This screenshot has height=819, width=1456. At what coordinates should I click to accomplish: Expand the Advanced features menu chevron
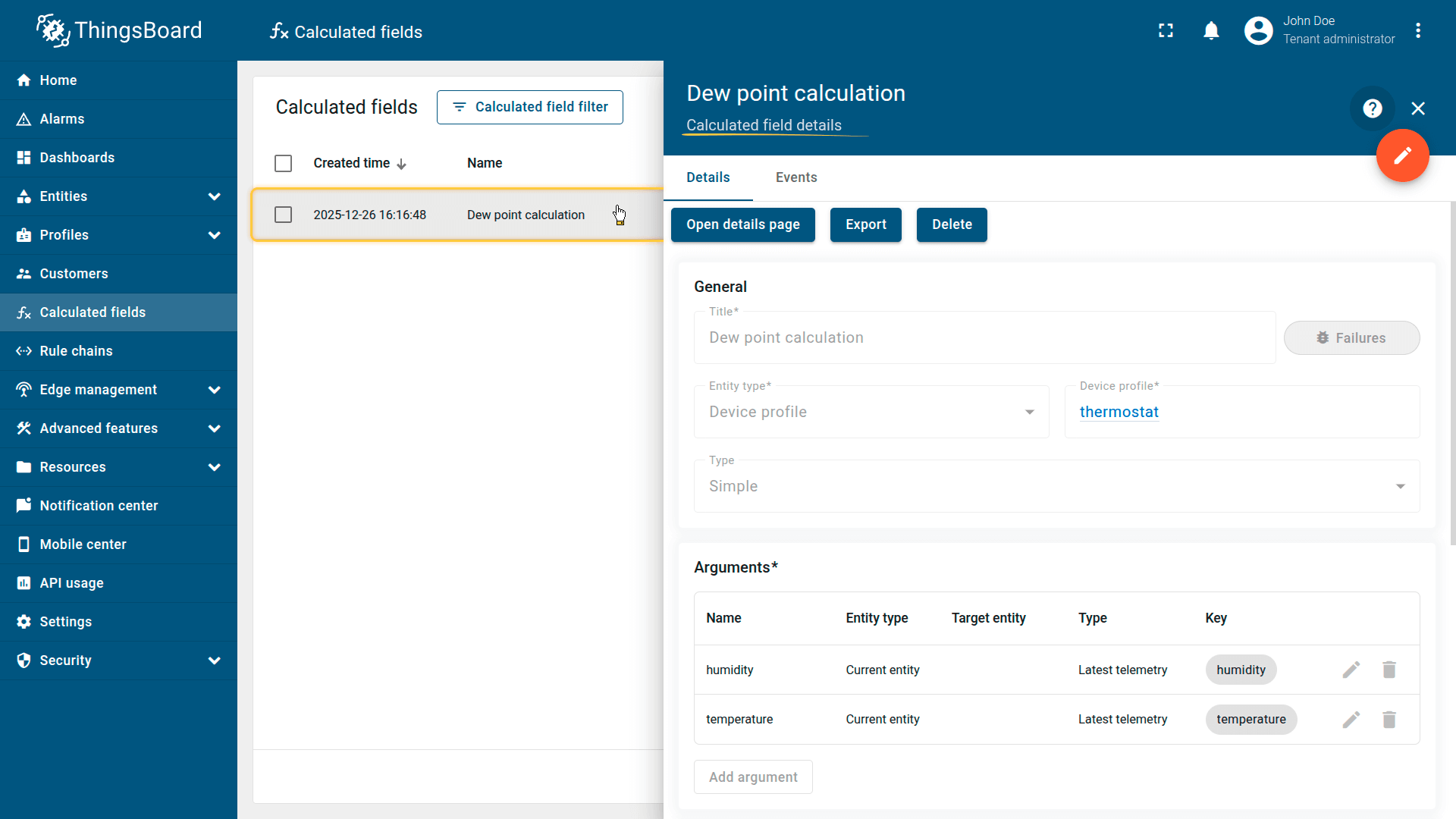point(215,428)
